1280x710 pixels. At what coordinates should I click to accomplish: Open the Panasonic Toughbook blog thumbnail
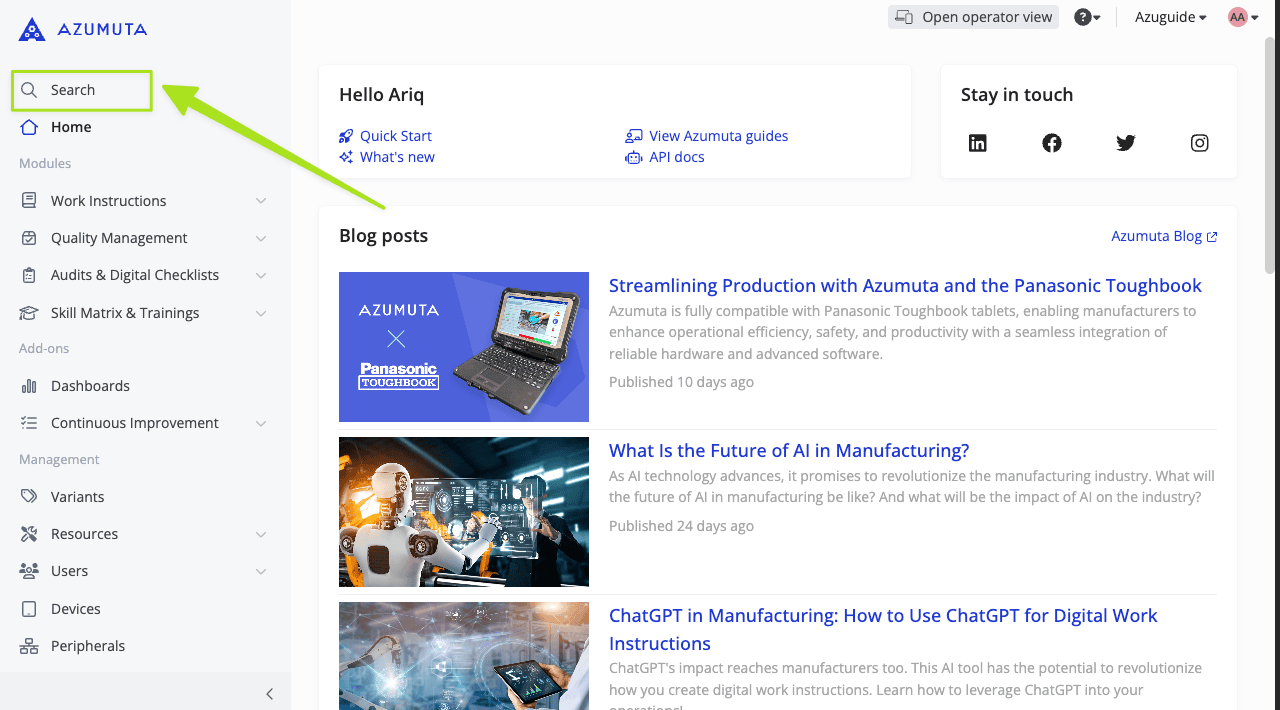pos(464,347)
